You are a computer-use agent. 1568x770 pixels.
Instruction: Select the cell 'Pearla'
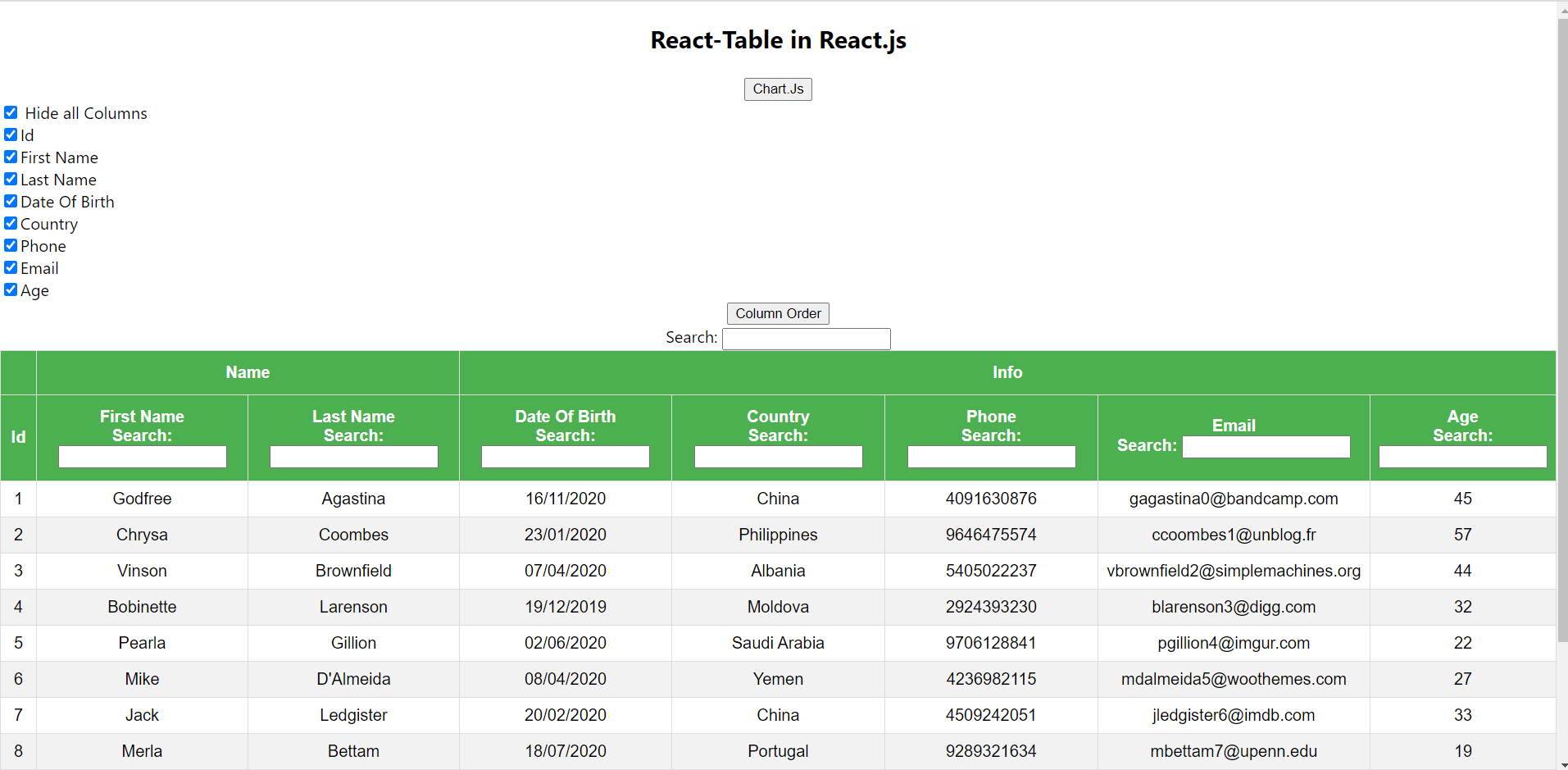(142, 643)
